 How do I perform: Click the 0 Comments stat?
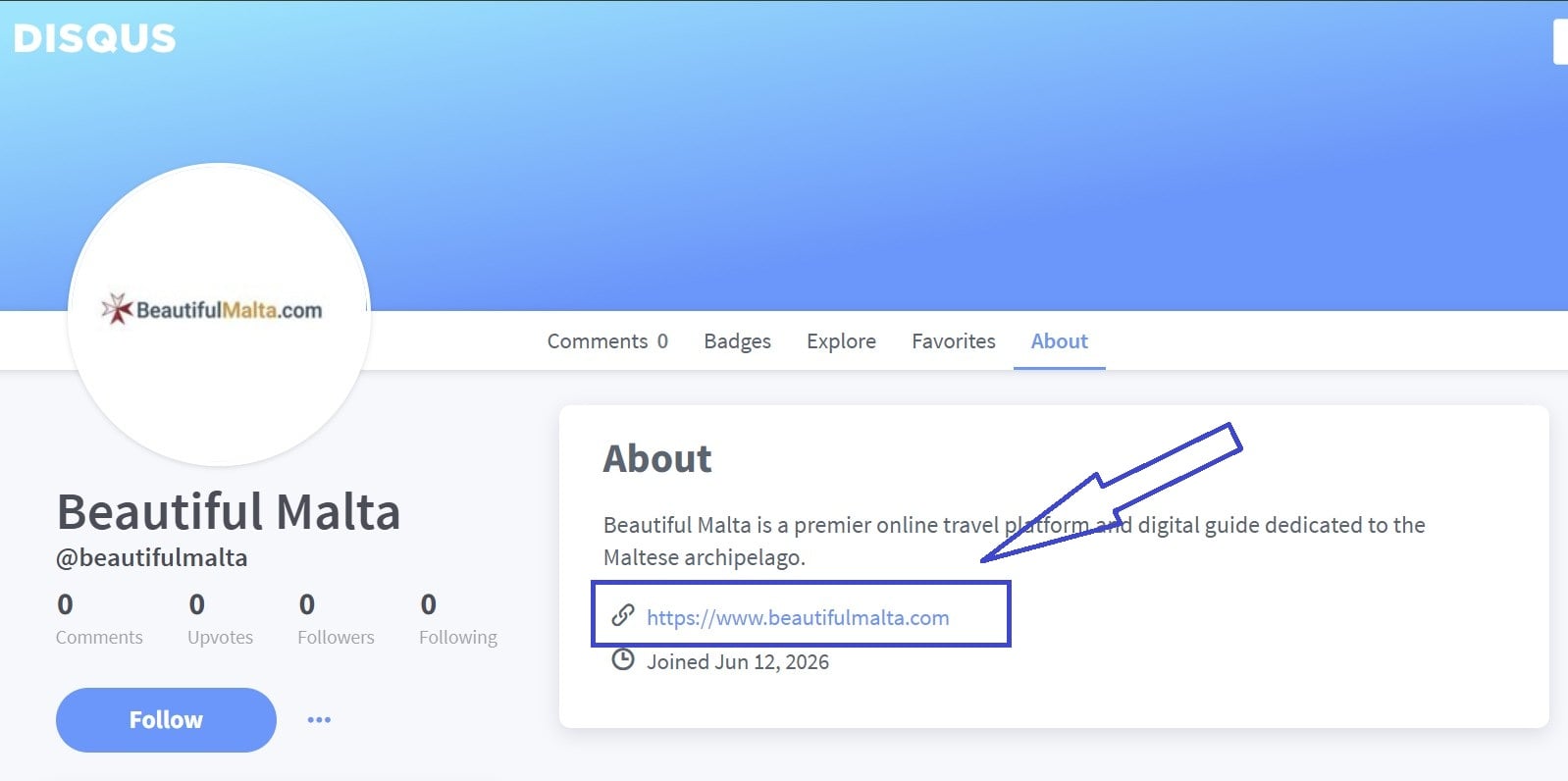99,618
